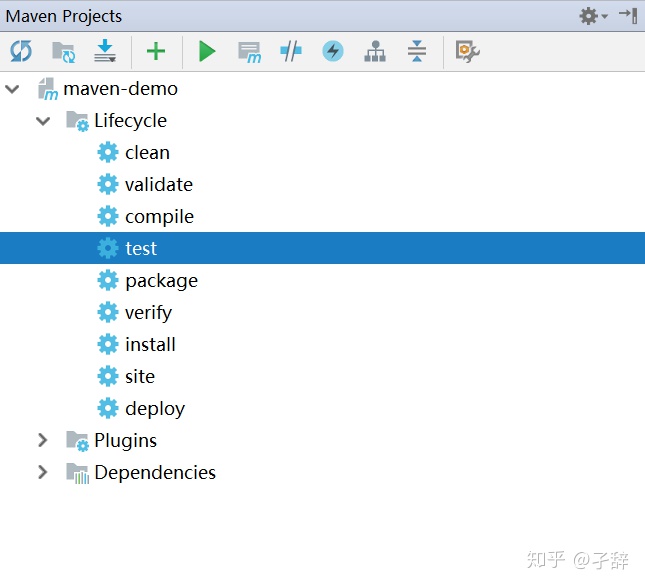Select the highlighted test phase
Viewport: 645px width, 588px height.
[x=322, y=248]
